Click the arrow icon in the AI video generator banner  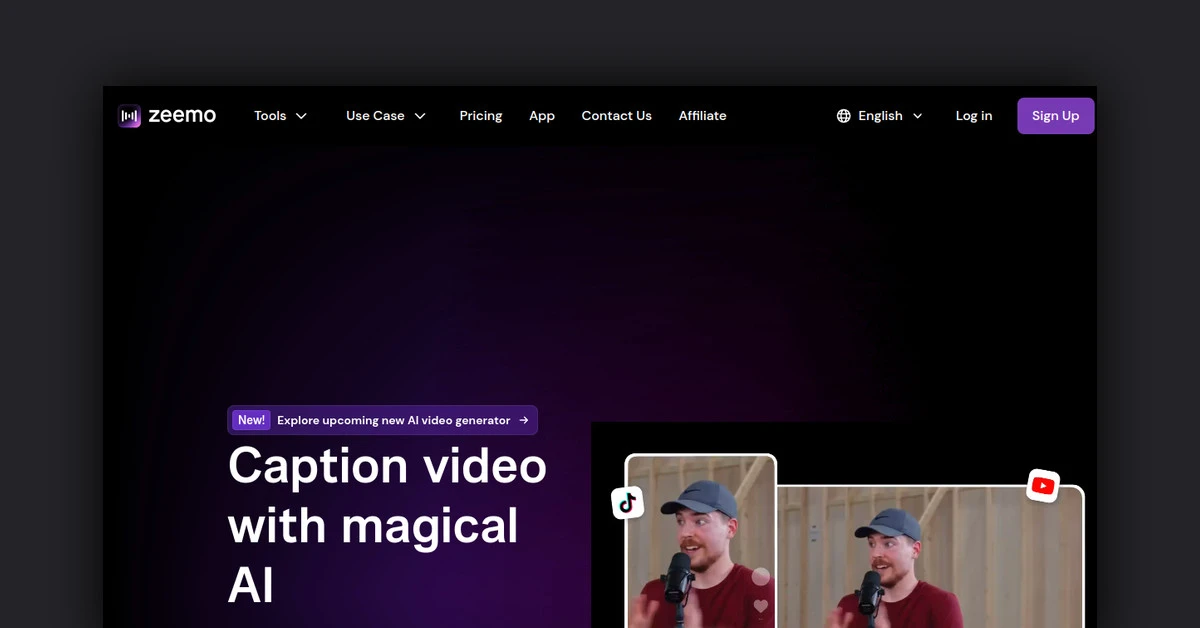[x=524, y=421]
